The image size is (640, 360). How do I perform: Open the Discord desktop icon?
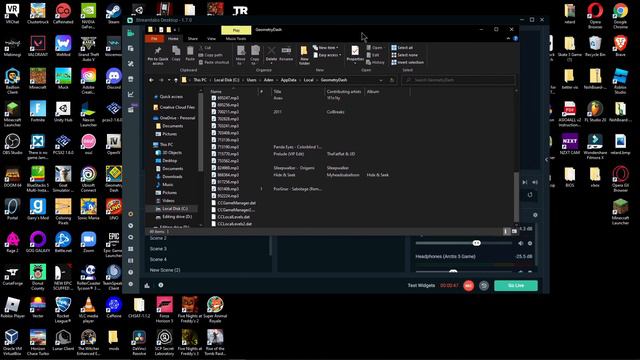(113, 79)
